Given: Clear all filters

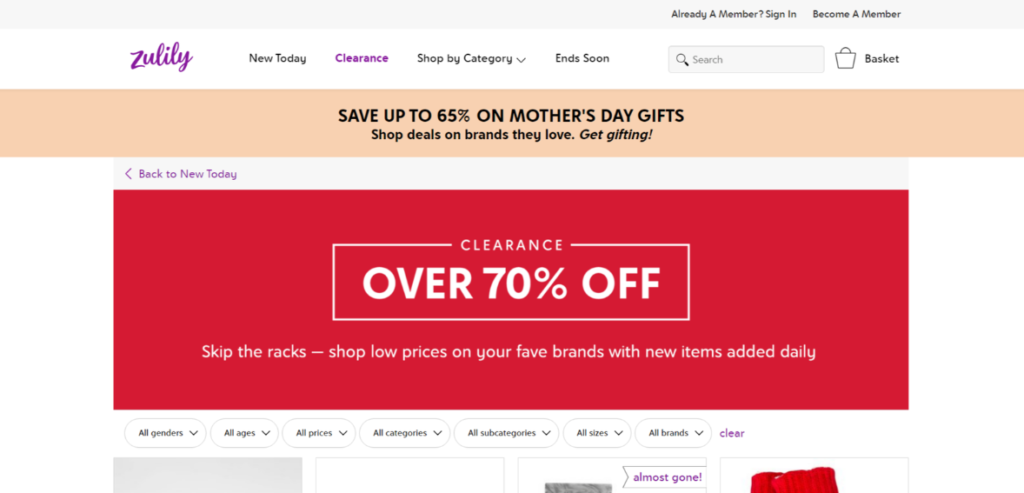Looking at the screenshot, I should click(732, 433).
